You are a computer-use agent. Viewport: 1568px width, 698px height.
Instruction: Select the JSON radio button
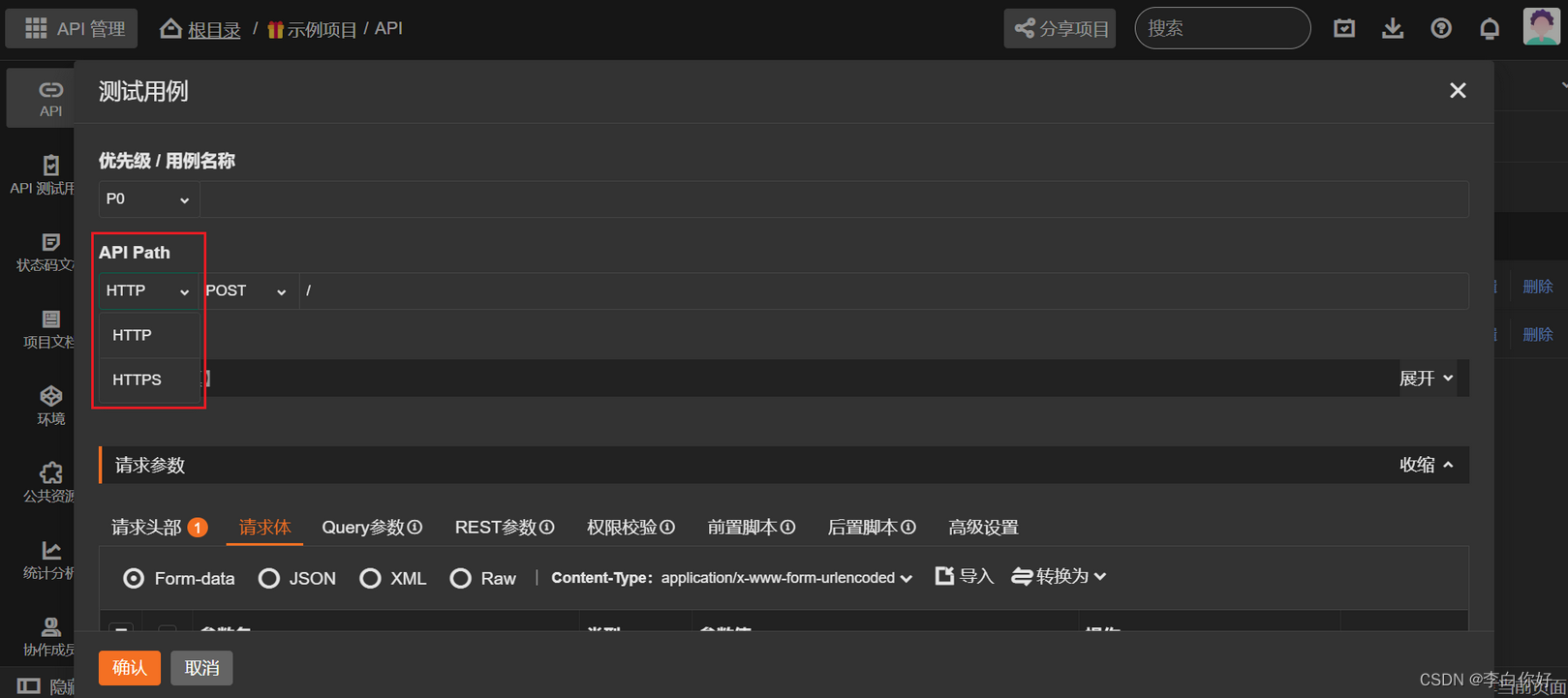pyautogui.click(x=269, y=578)
